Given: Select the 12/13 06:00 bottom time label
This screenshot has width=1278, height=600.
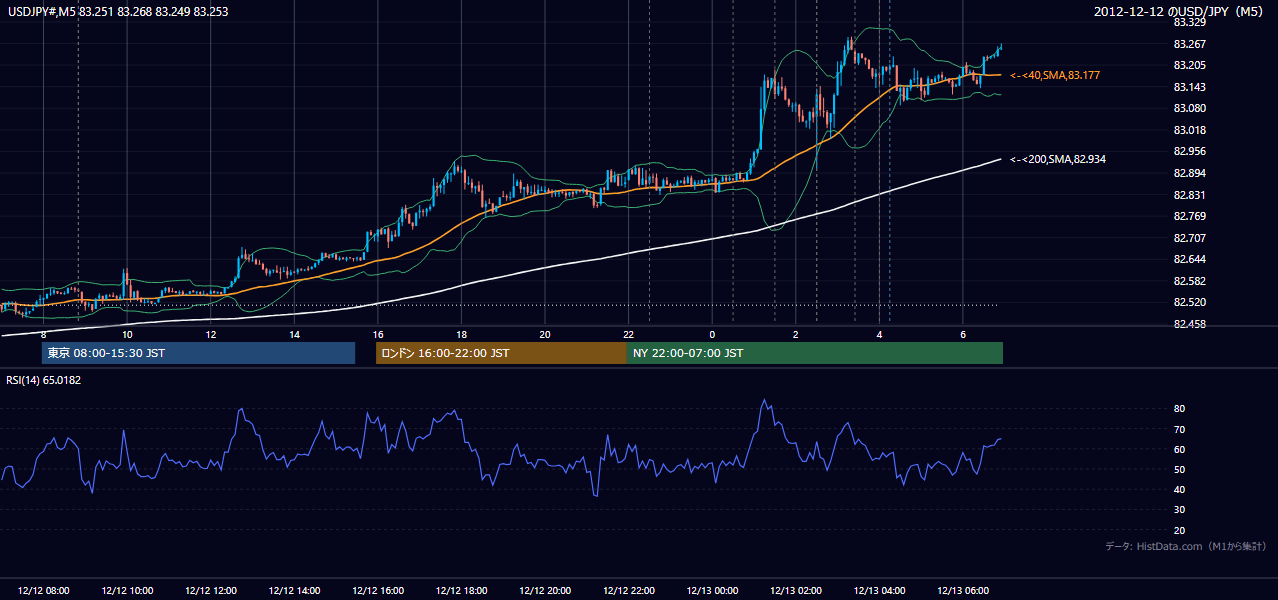Looking at the screenshot, I should [x=962, y=591].
